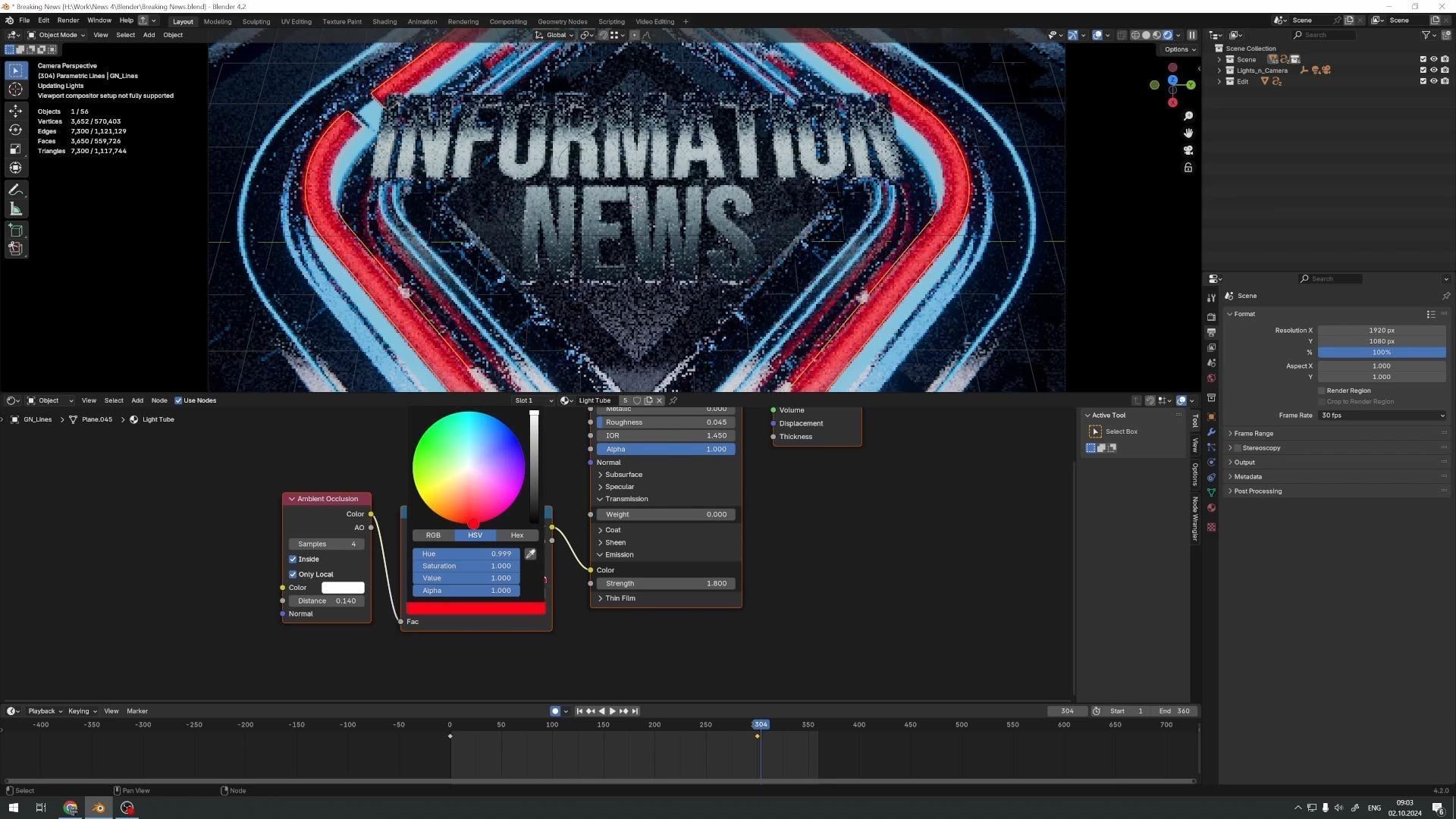Switch to the Geometry Nodes workspace tab
1456x819 pixels.
[x=562, y=21]
